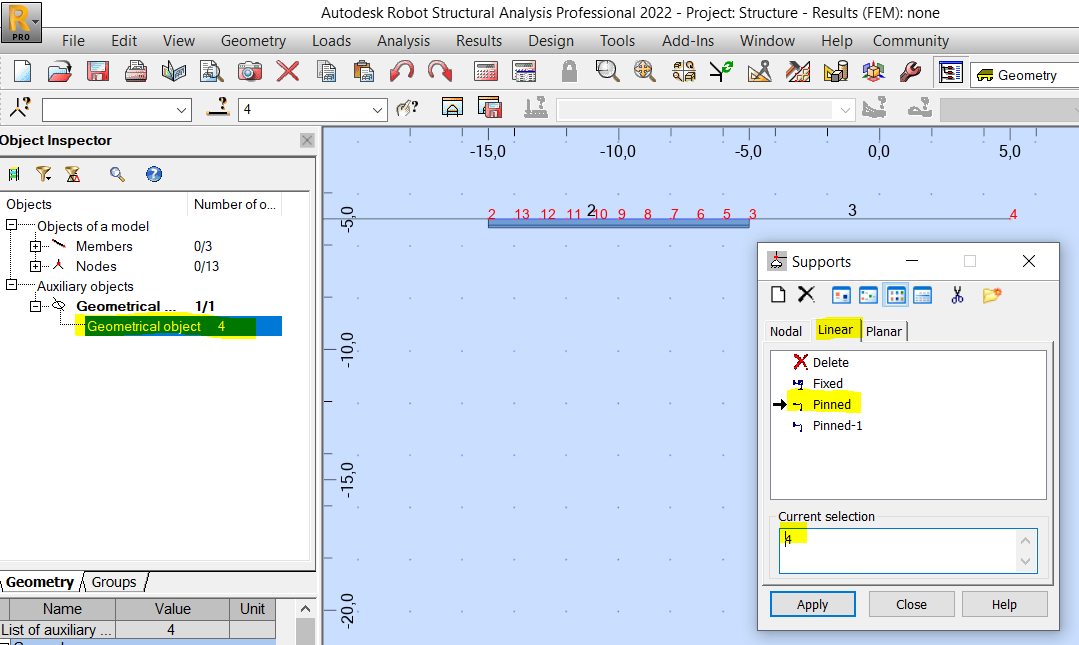Open Object Inspector help with the question mark
The width and height of the screenshot is (1079, 645).
[152, 173]
